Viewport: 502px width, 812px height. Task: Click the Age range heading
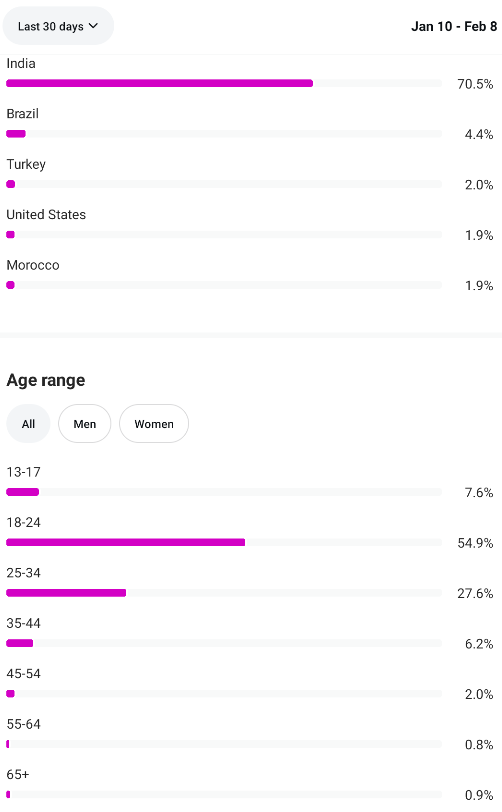pyautogui.click(x=46, y=380)
